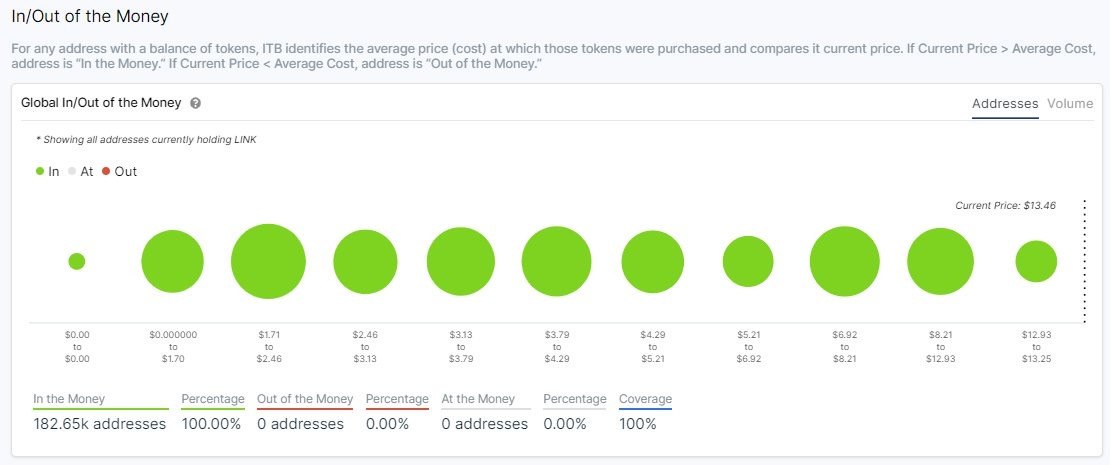1110x465 pixels.
Task: Click the help question mark icon
Action: click(x=195, y=103)
